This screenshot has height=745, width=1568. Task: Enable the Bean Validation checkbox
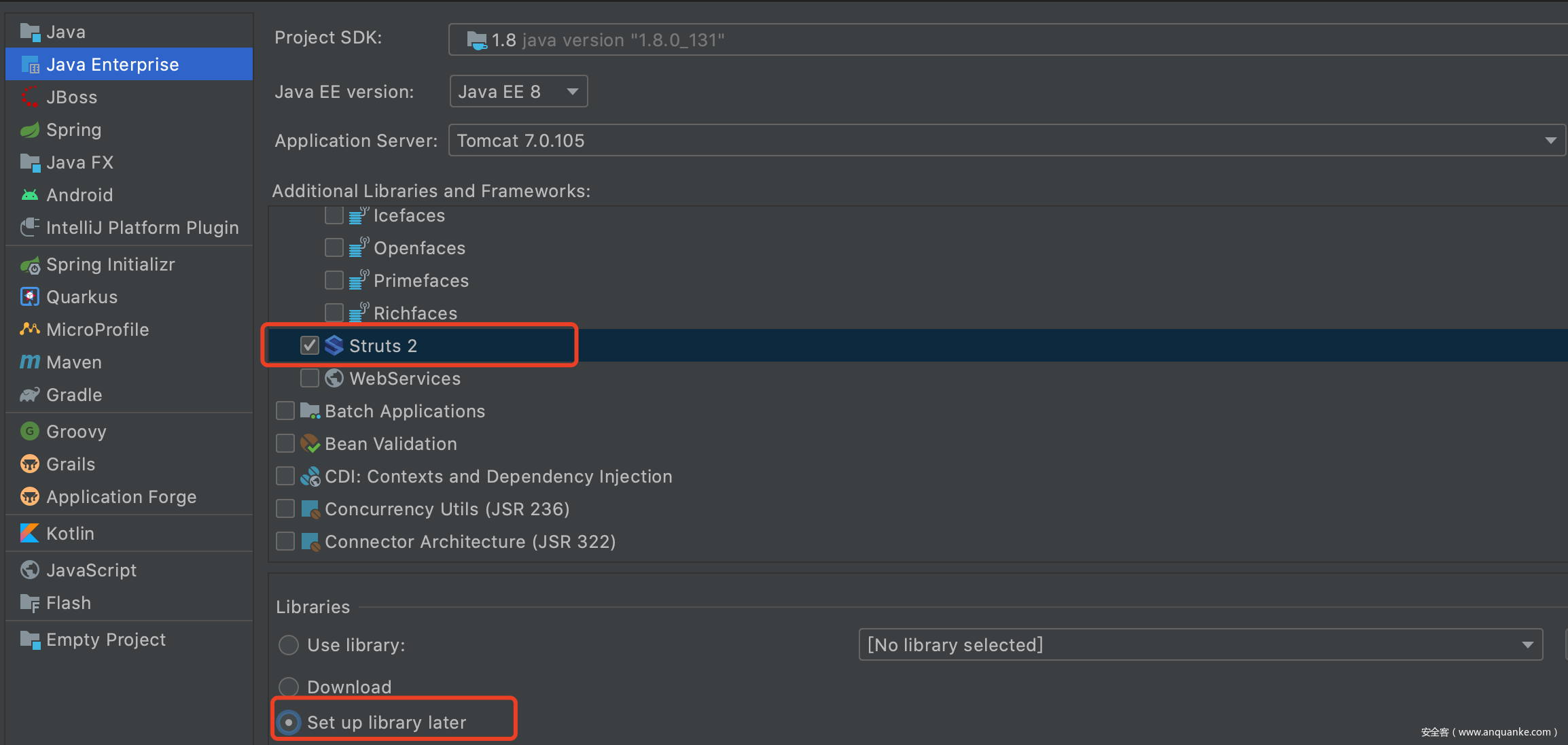pos(285,443)
